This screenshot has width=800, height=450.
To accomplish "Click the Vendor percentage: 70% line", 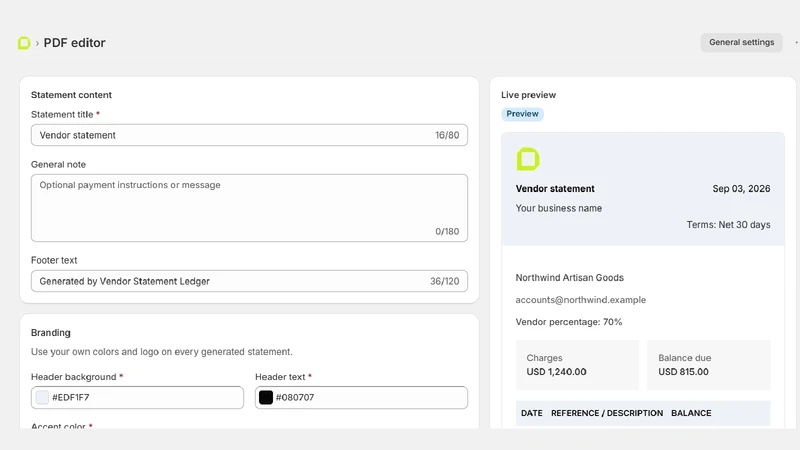I will (569, 322).
